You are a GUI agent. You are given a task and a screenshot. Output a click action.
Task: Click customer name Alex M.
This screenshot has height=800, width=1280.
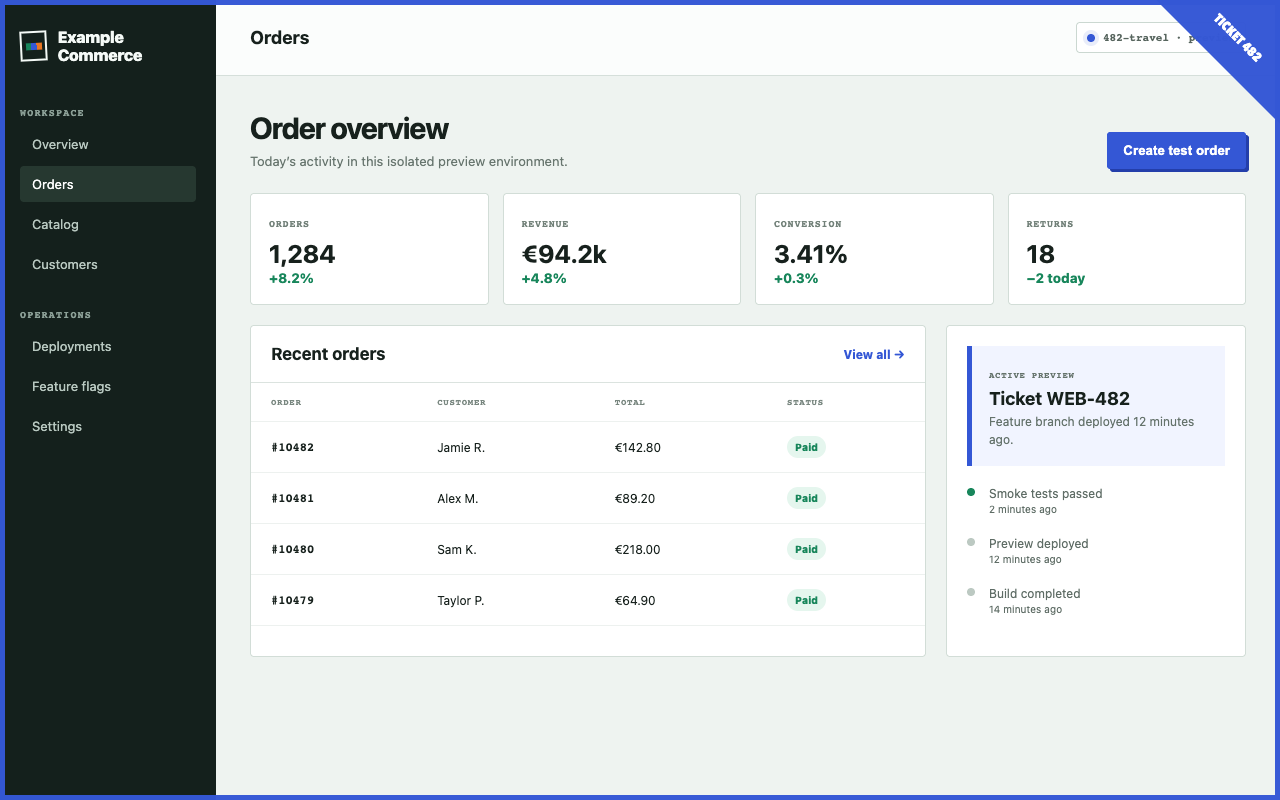[458, 498]
